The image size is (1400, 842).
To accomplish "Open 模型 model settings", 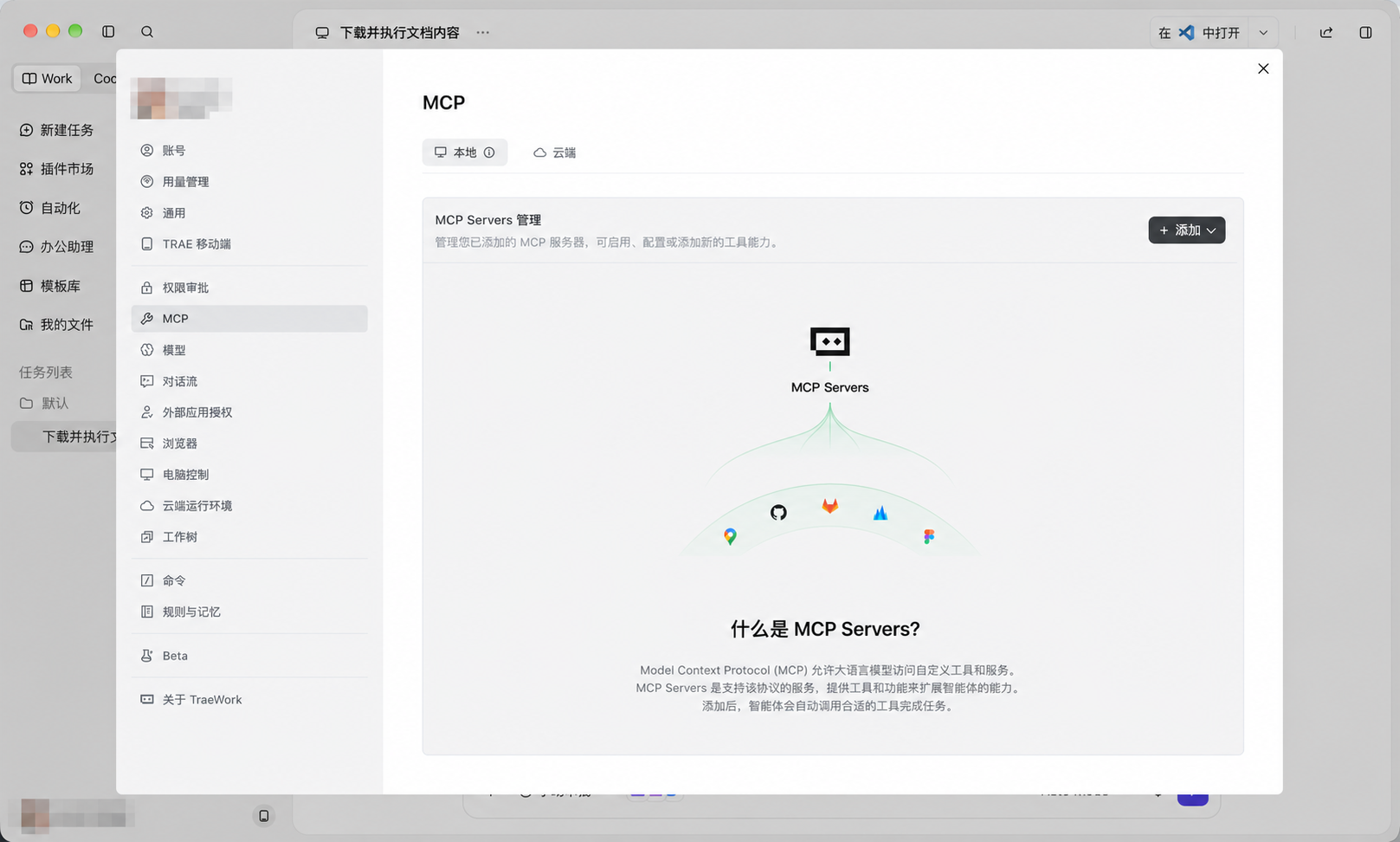I will click(249, 350).
